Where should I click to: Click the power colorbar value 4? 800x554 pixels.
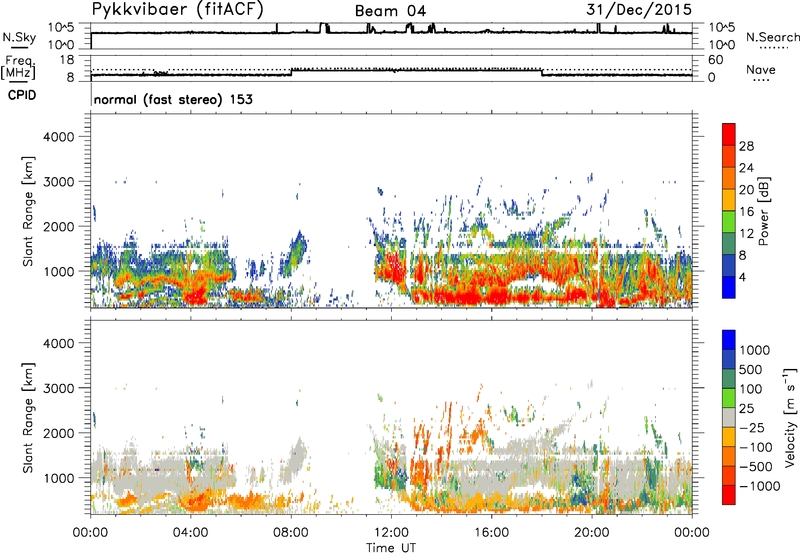(x=743, y=277)
